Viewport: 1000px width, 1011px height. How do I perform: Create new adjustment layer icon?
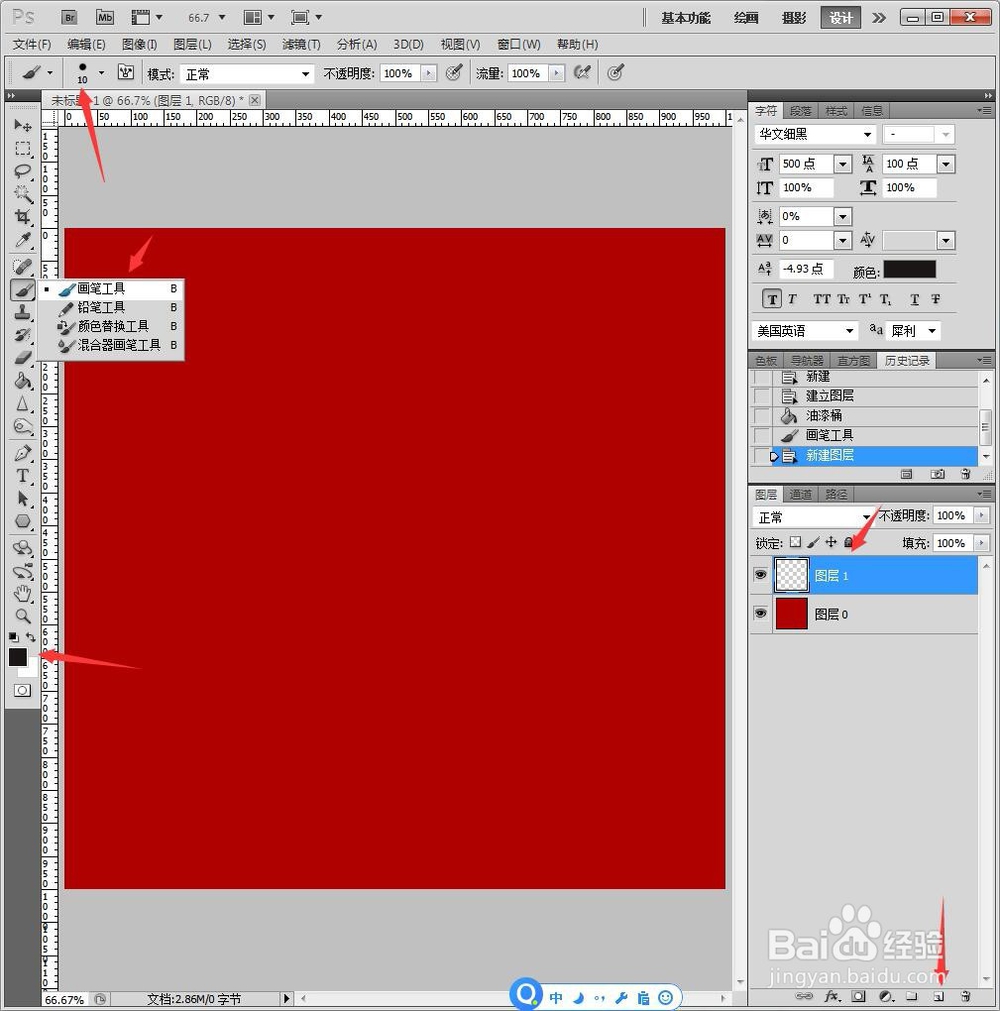coord(886,996)
